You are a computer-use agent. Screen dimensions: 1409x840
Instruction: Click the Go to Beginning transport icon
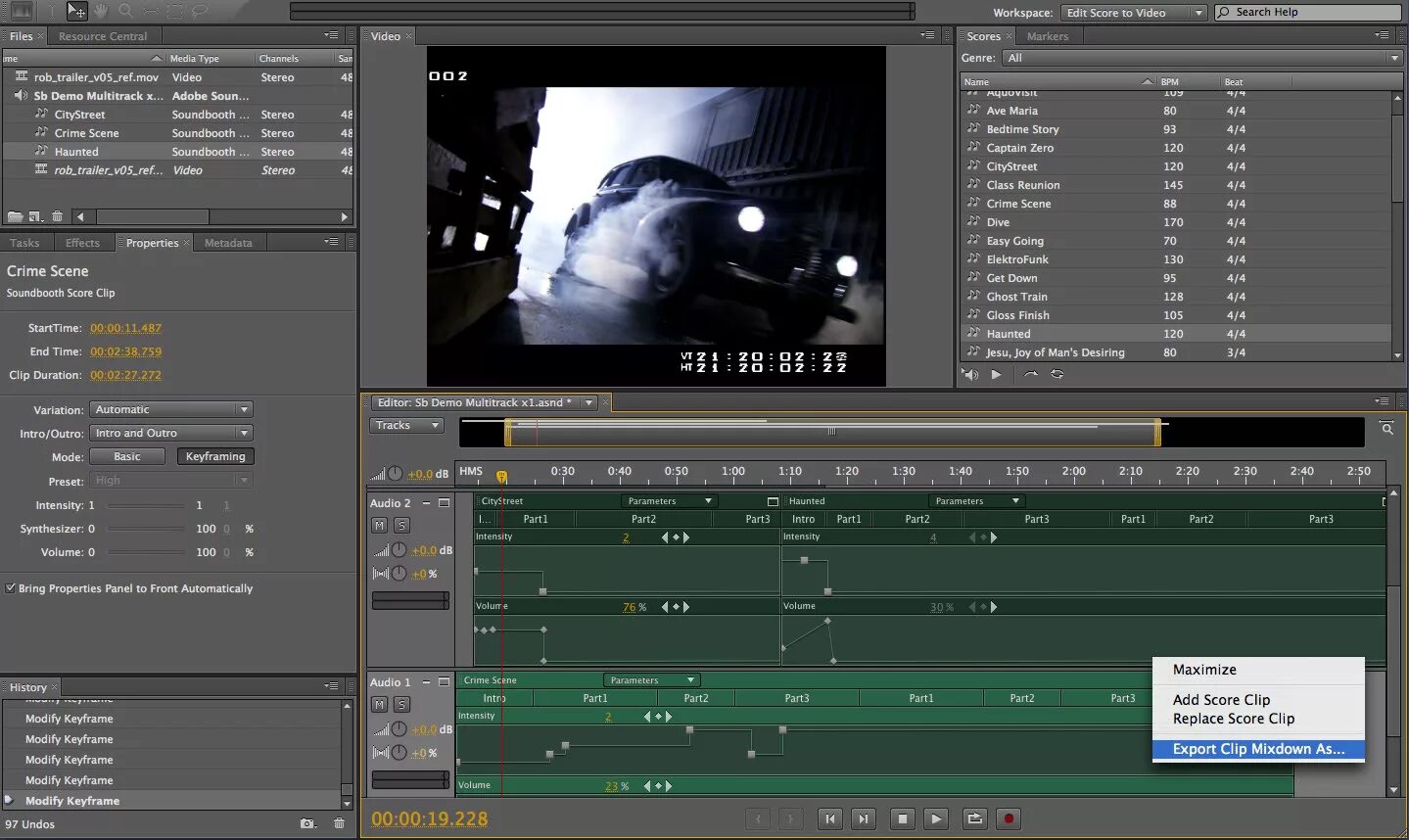829,818
